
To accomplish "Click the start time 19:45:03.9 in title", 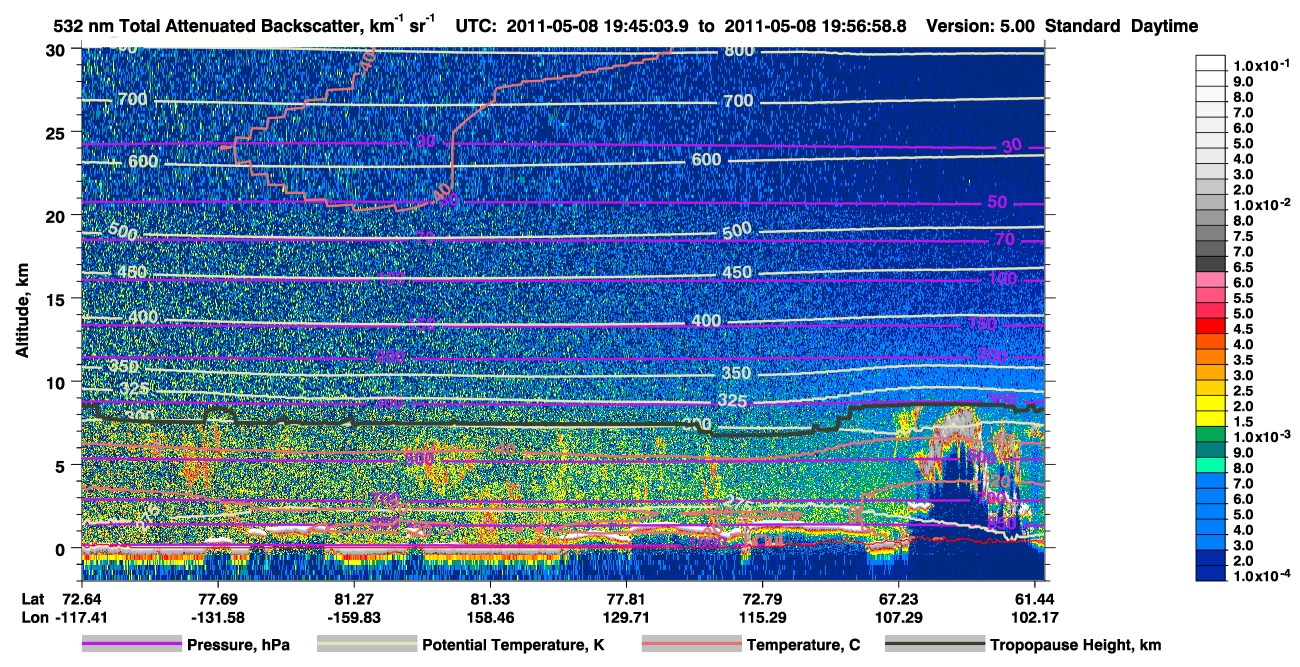I will (x=646, y=26).
